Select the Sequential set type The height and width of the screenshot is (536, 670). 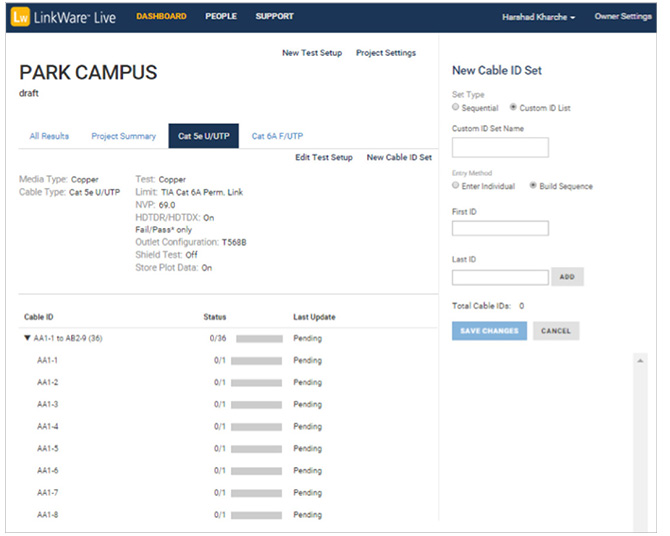[x=456, y=107]
